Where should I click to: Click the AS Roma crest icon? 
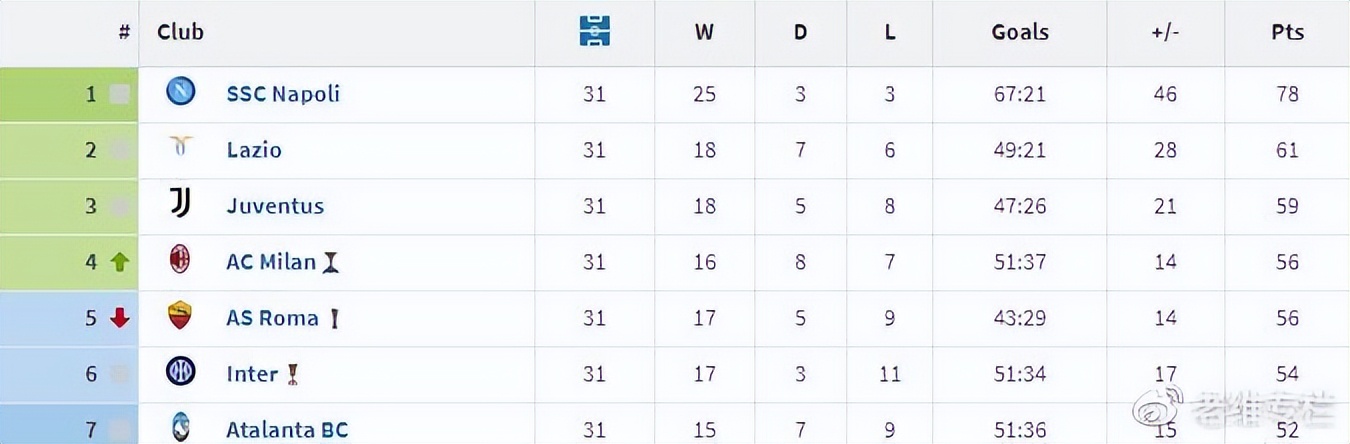click(180, 316)
